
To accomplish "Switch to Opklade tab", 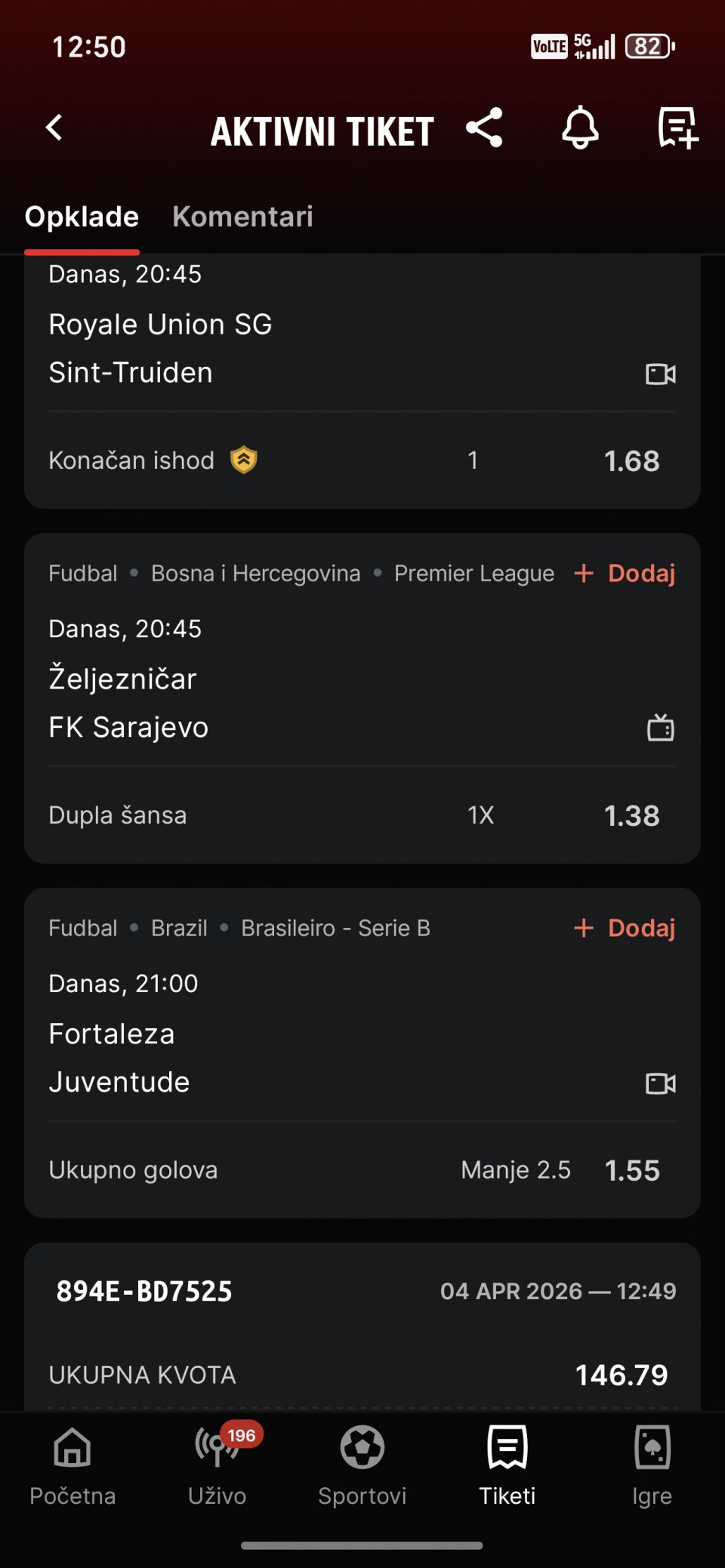I will click(x=82, y=217).
